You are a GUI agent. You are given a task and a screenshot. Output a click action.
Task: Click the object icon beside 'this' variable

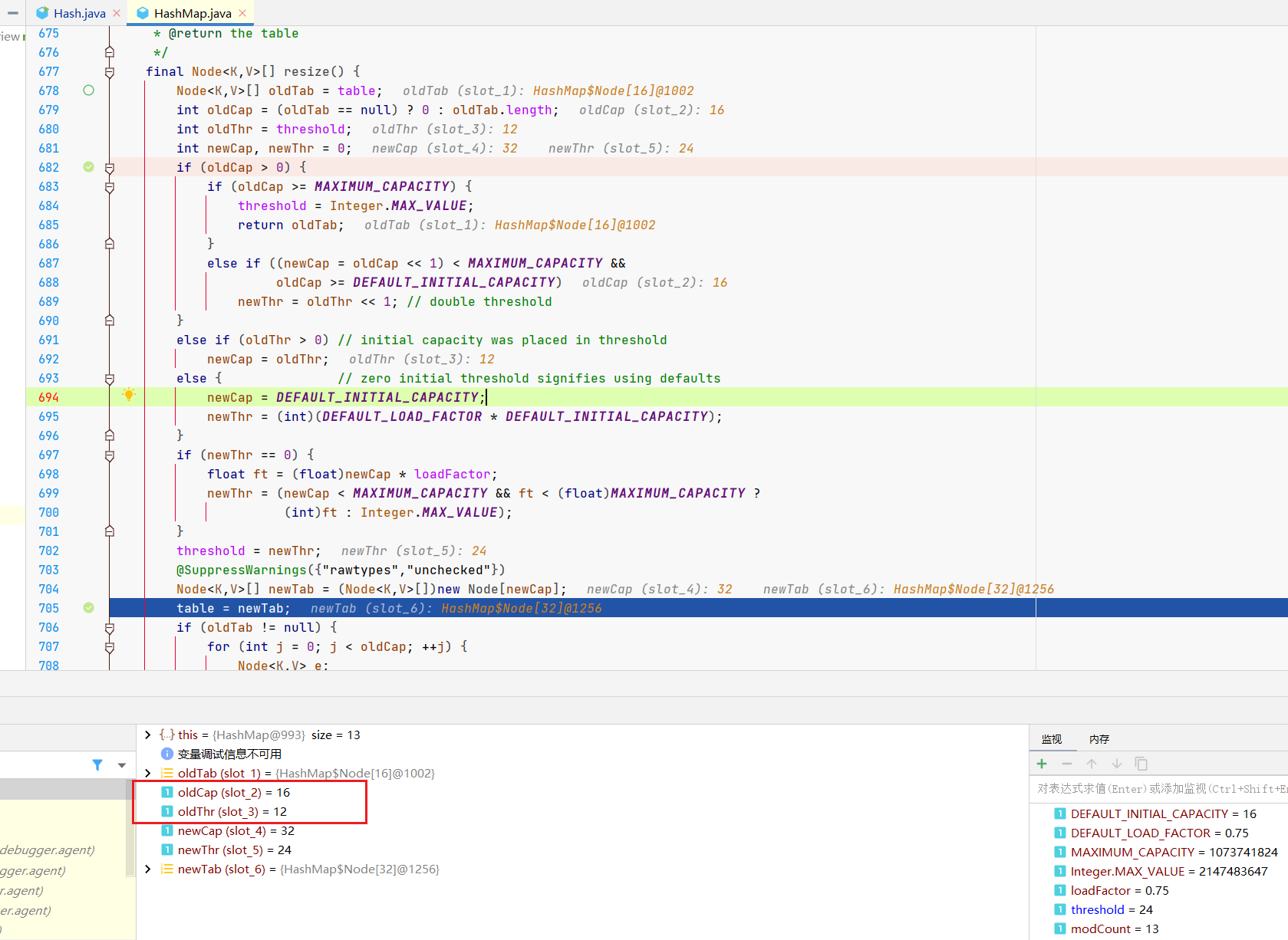tap(167, 735)
